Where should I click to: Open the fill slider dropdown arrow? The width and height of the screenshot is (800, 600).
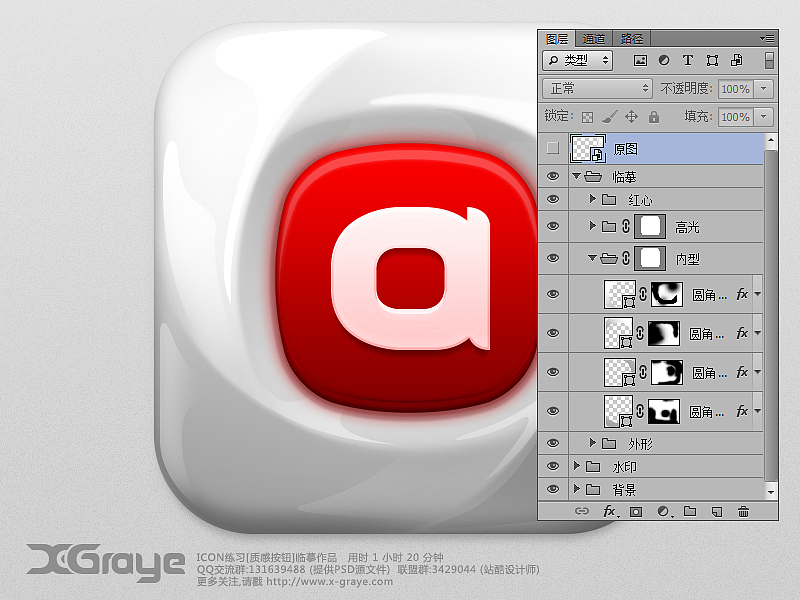click(764, 117)
